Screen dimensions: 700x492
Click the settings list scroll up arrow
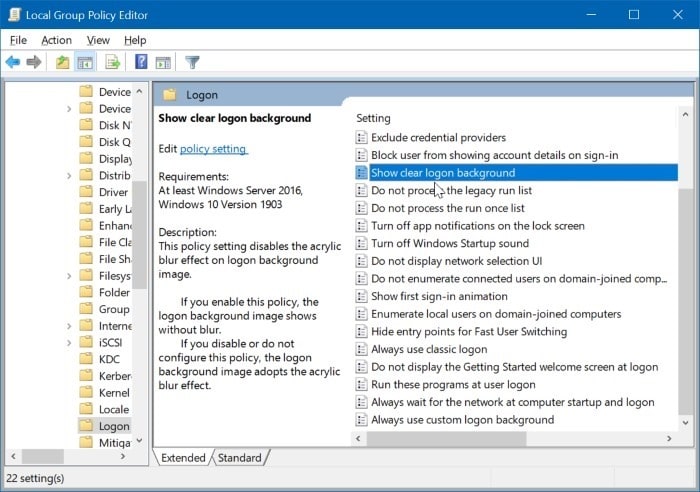[685, 115]
